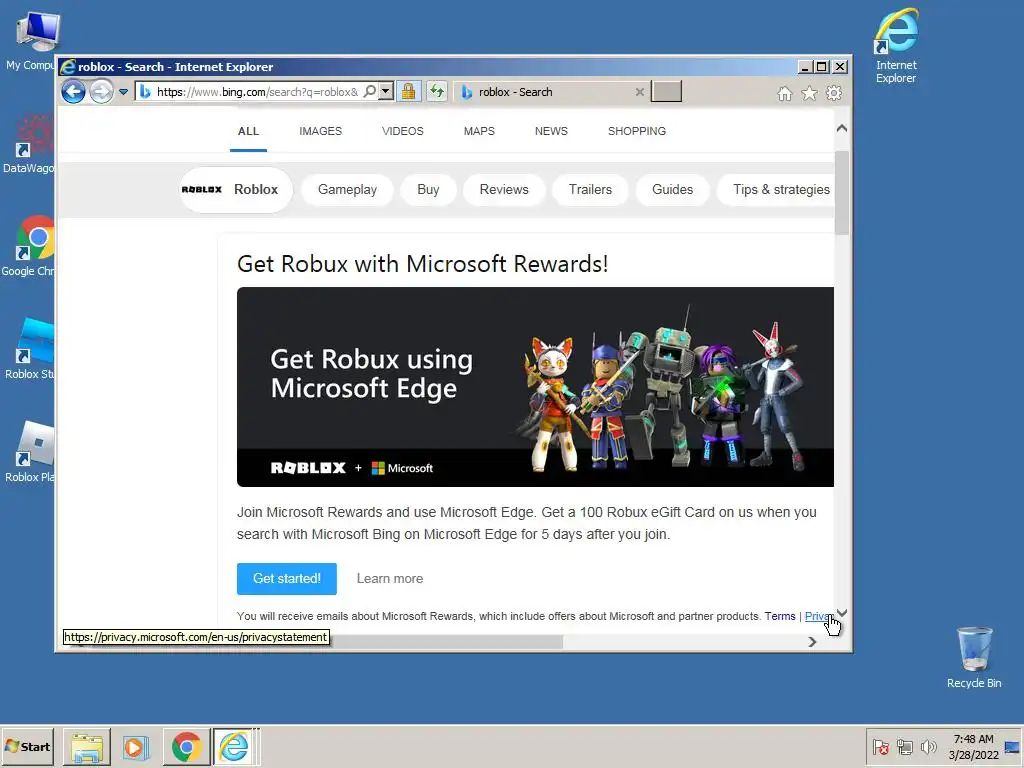
Task: Select the Roblox Player desktop icon
Action: tap(29, 452)
